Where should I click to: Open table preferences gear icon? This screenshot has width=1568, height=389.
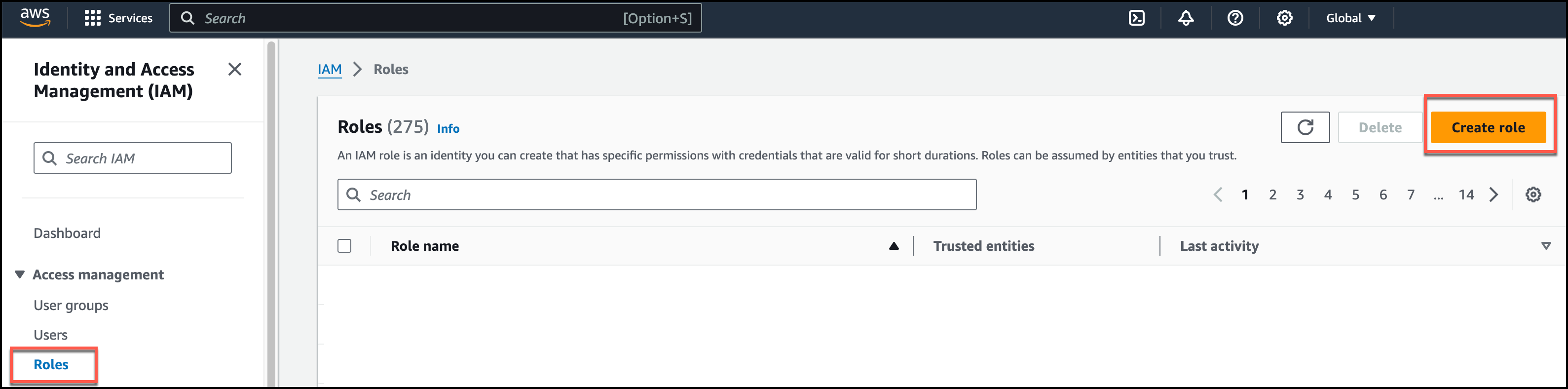(x=1532, y=195)
